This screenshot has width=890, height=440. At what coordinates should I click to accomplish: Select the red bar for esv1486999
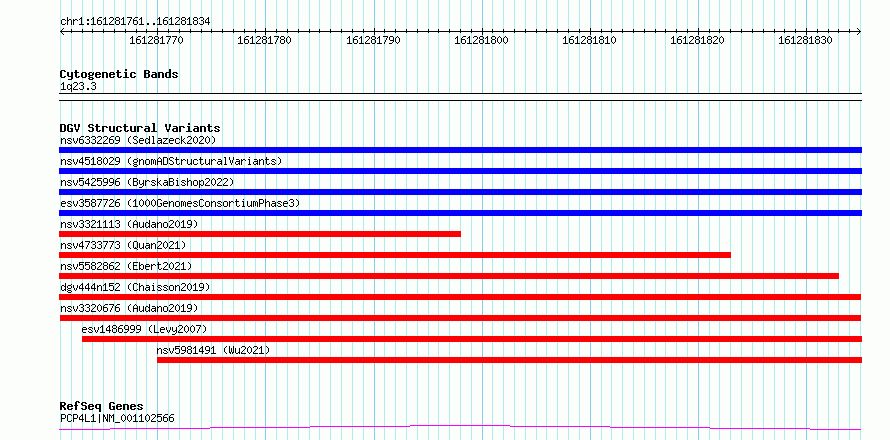(472, 339)
